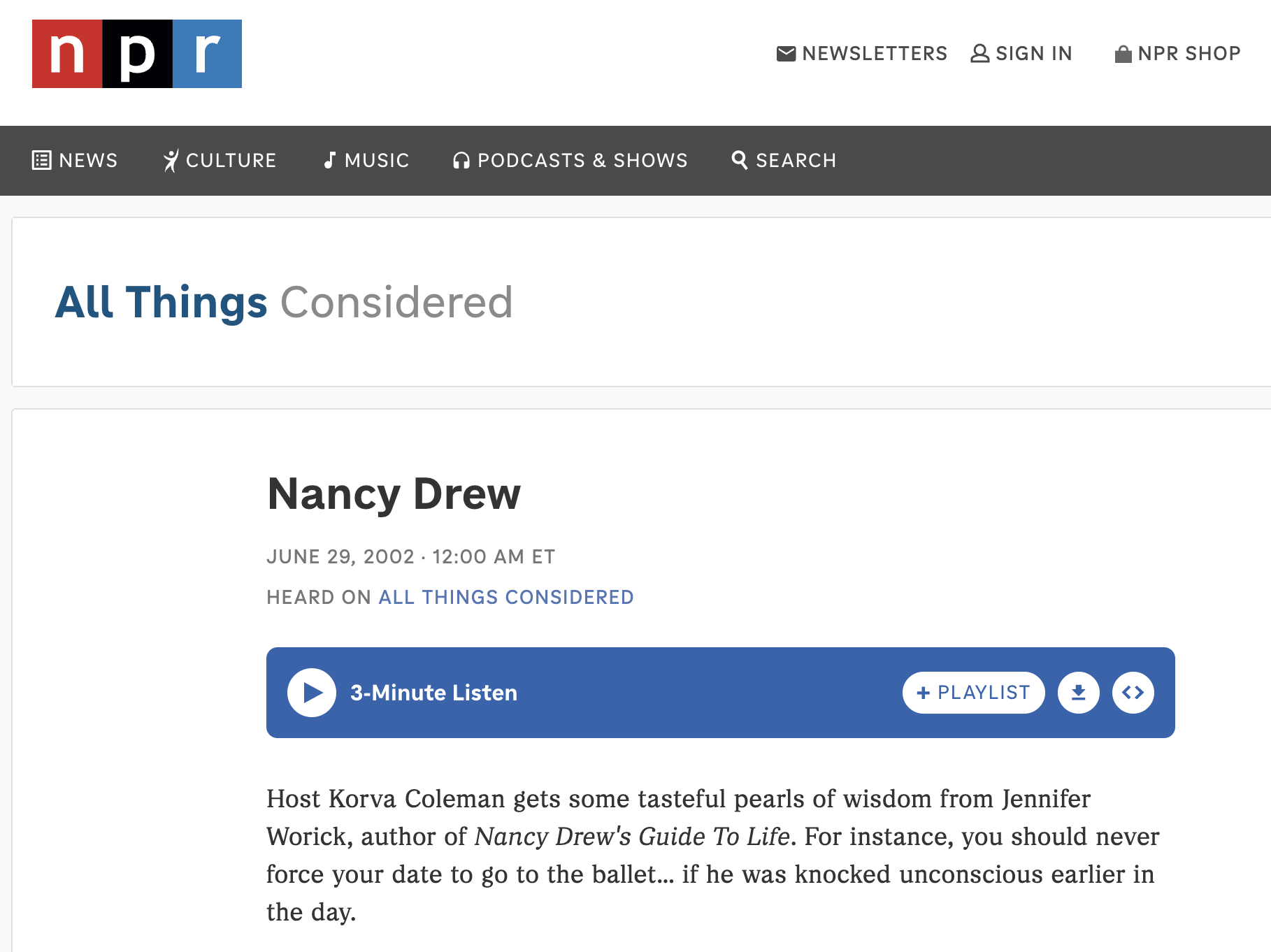Open the All Things Considered header title

(x=284, y=302)
